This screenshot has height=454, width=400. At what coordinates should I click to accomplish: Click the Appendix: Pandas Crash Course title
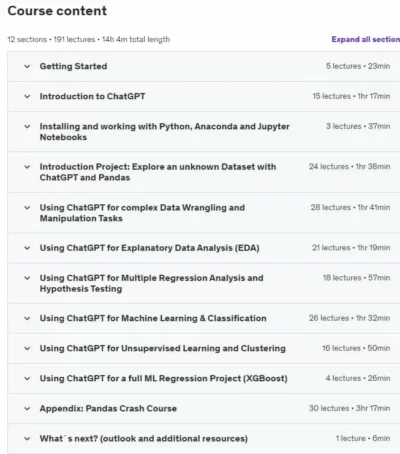click(108, 408)
